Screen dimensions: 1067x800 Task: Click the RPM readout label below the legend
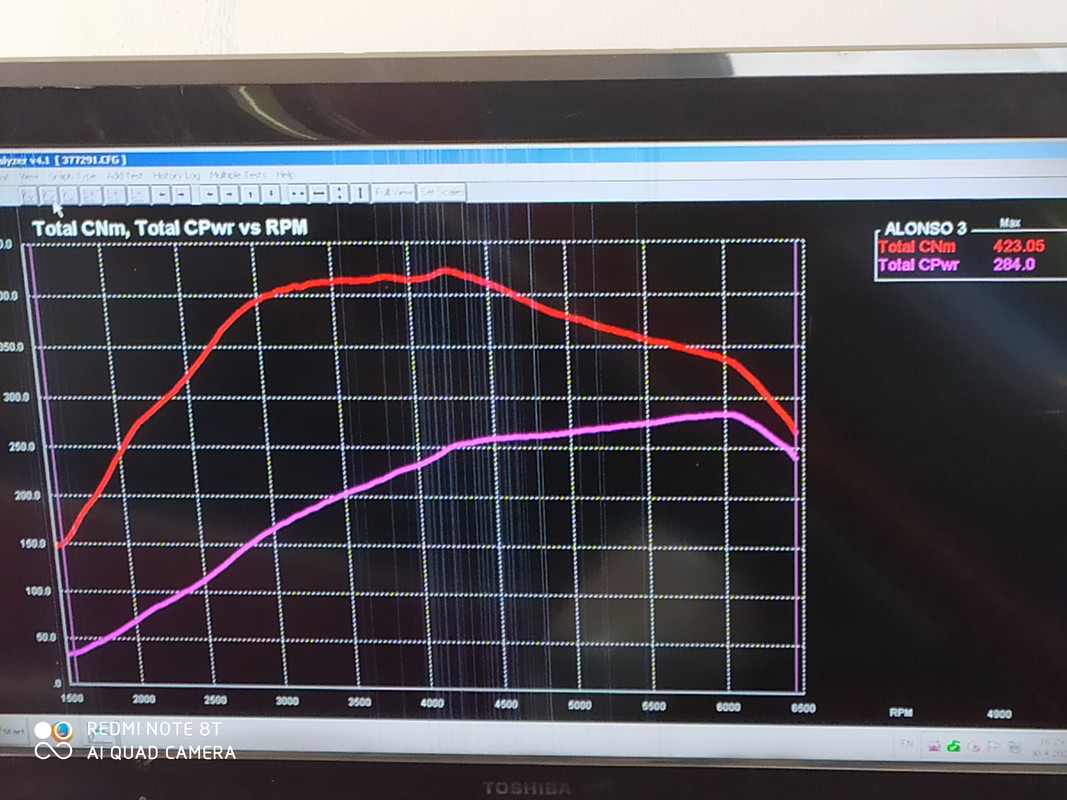click(900, 712)
